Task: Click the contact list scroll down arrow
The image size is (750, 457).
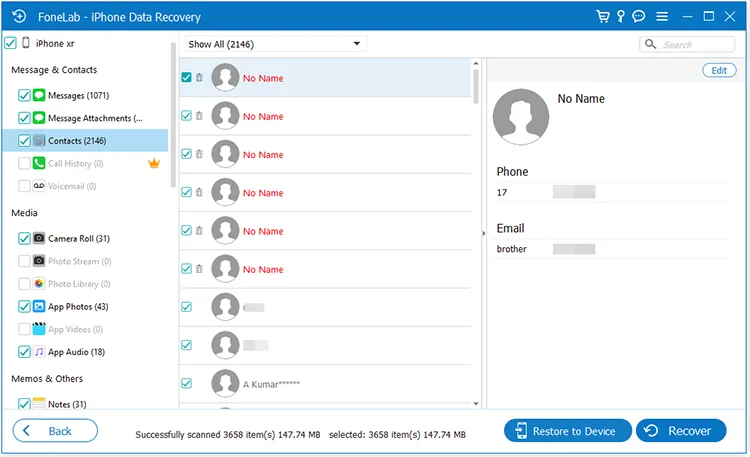Action: pos(475,404)
